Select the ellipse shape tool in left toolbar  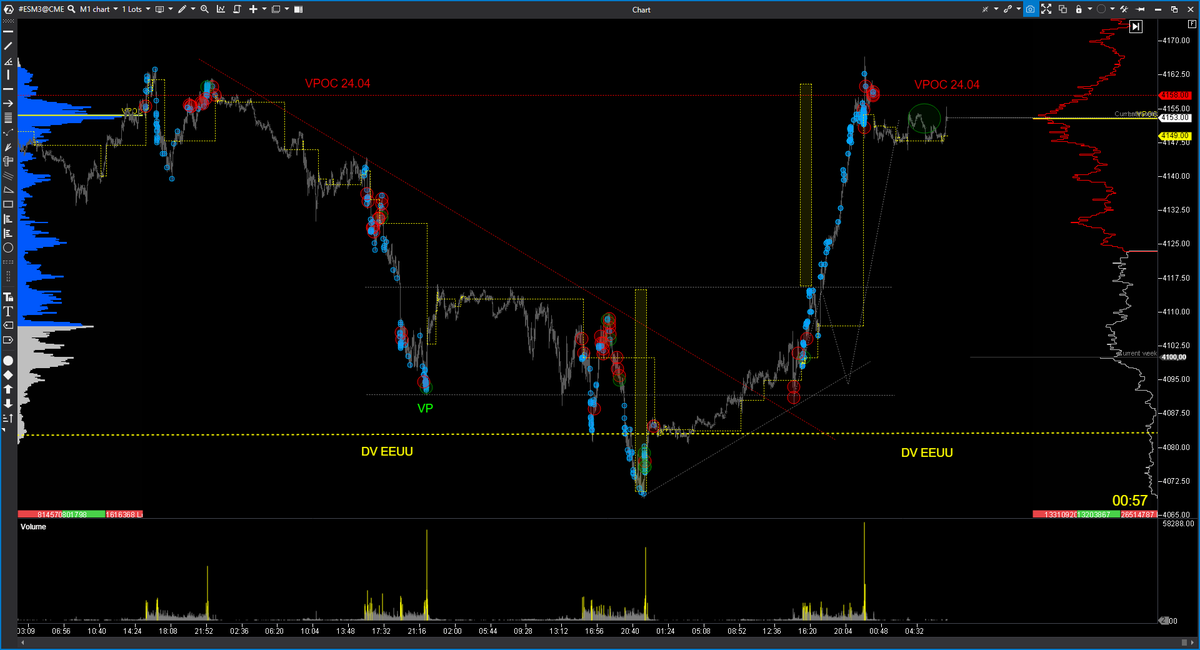click(x=8, y=247)
